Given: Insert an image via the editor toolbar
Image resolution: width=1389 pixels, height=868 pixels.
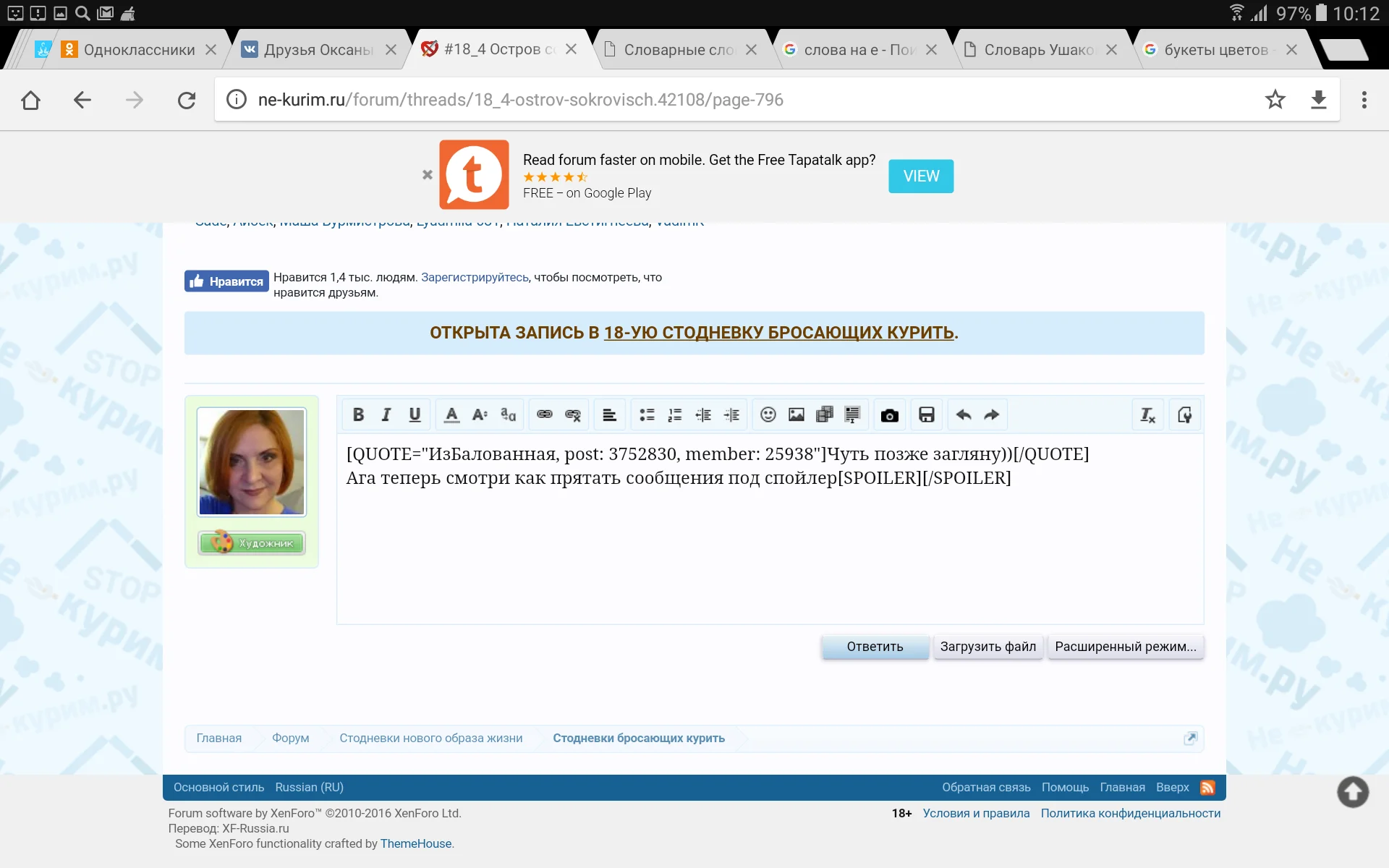Looking at the screenshot, I should [x=797, y=414].
